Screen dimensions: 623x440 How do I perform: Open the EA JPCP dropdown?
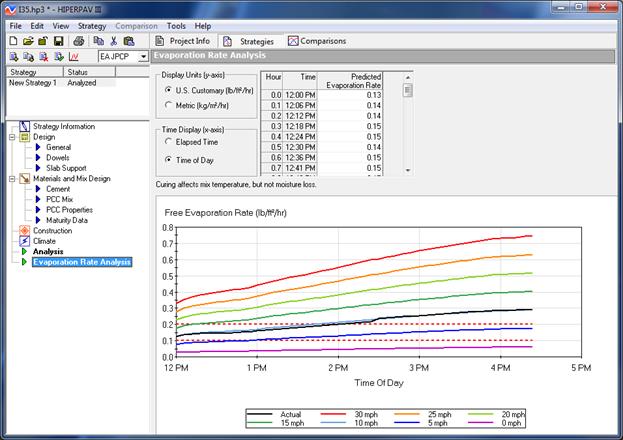pos(143,58)
